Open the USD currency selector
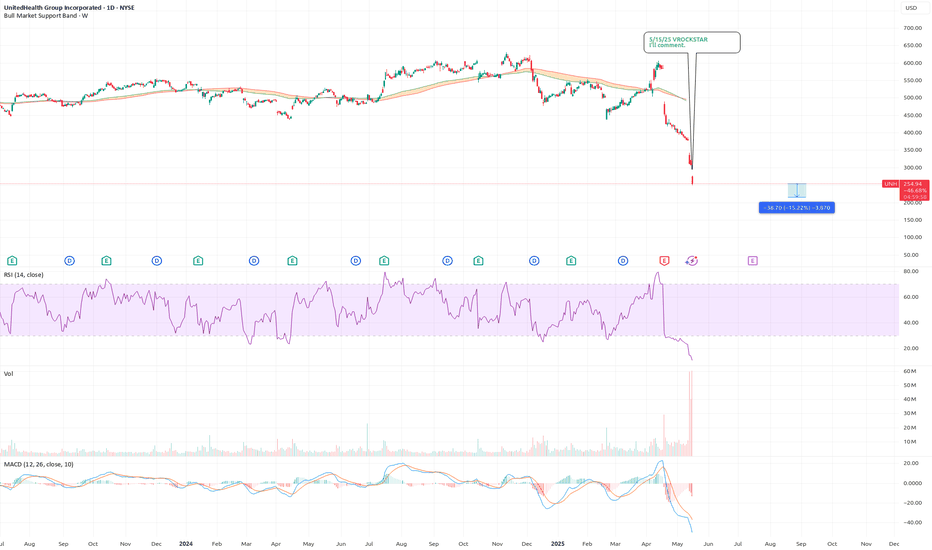Screen dimensions: 932x550 click(911, 8)
